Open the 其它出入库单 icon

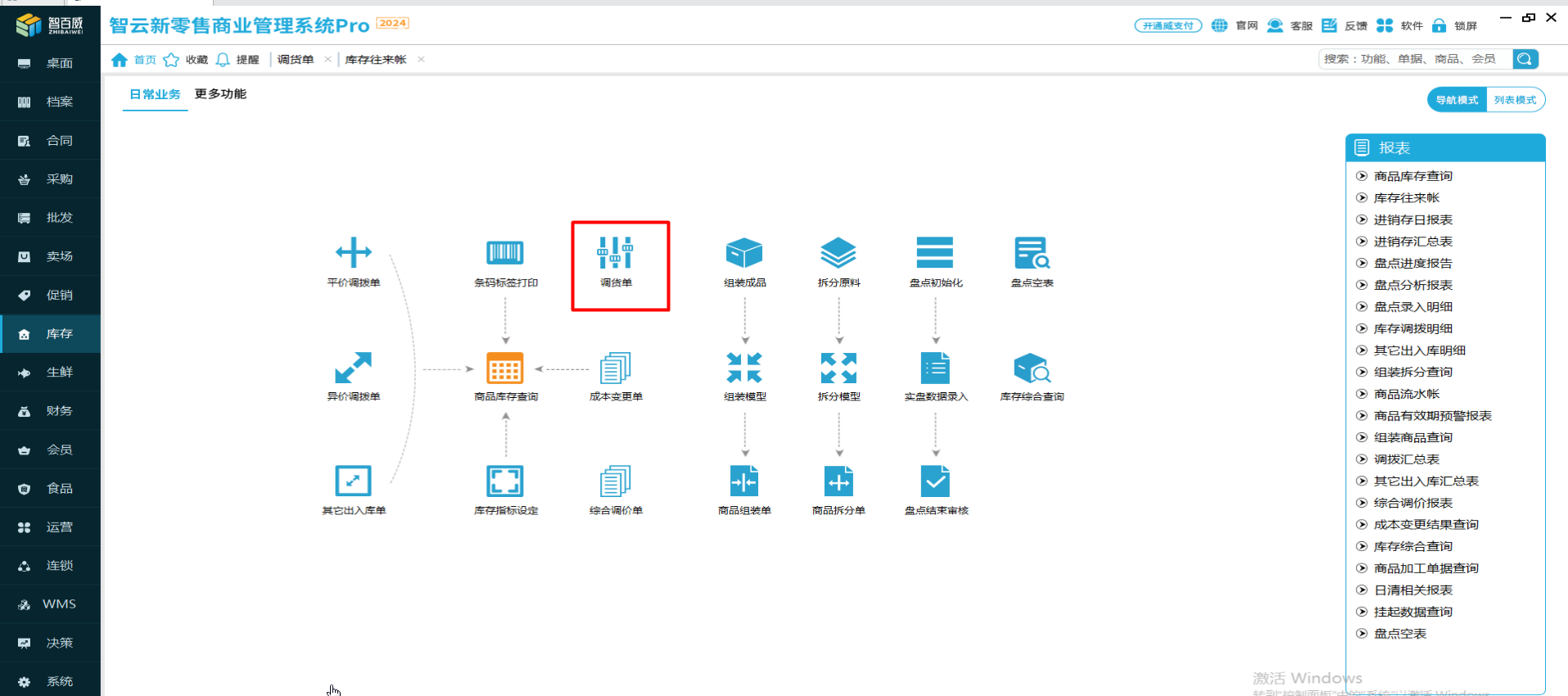[353, 481]
